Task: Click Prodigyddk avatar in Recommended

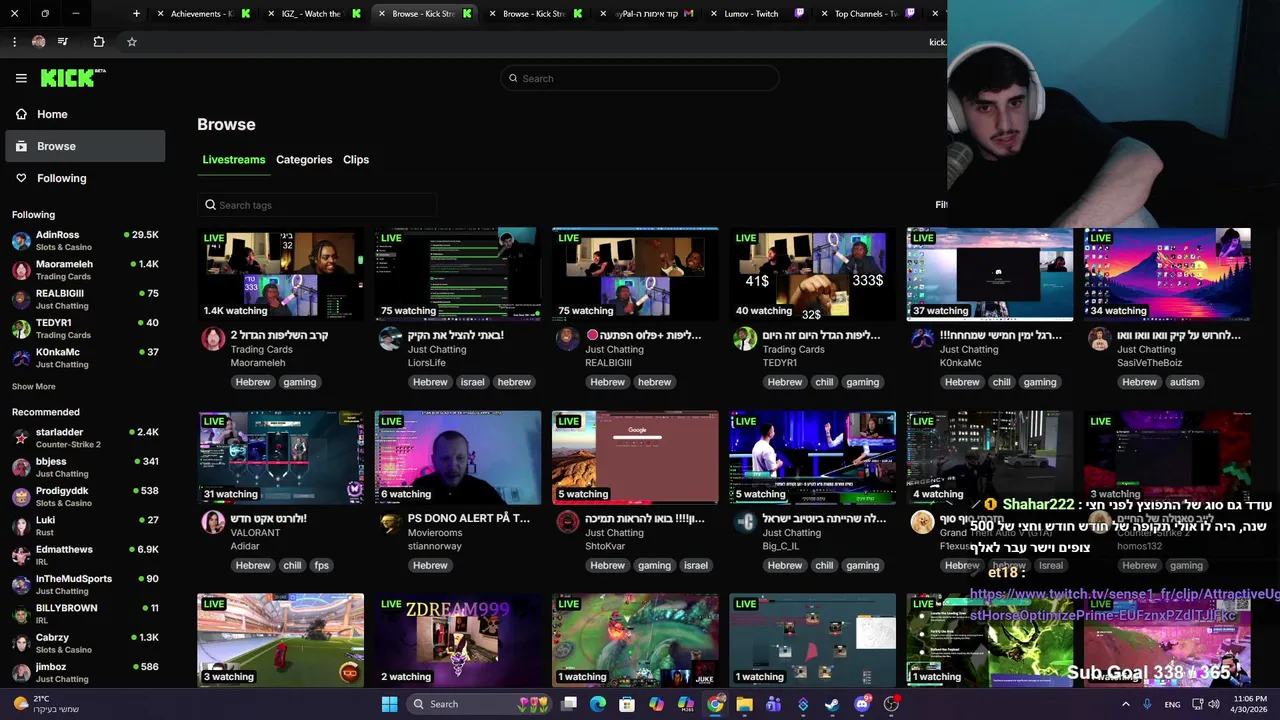Action: click(21, 497)
